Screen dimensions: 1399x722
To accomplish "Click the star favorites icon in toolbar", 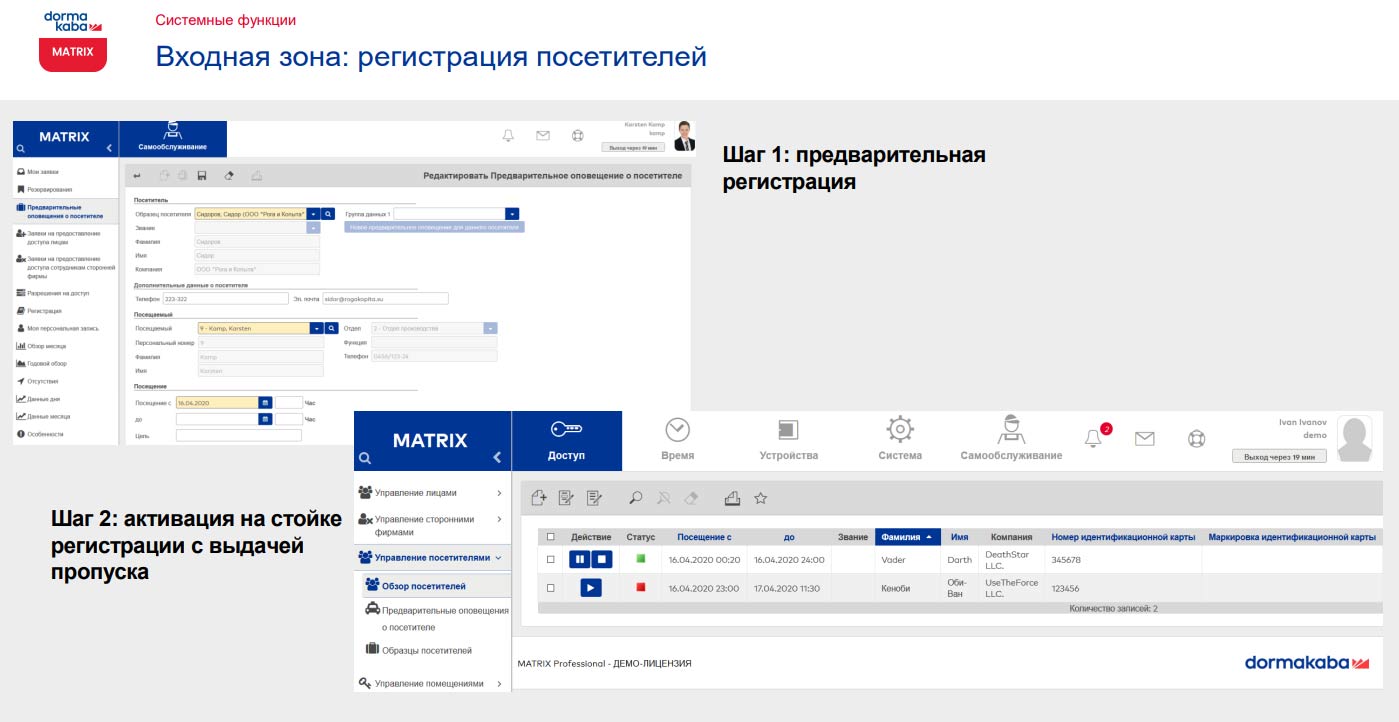I will (x=760, y=497).
